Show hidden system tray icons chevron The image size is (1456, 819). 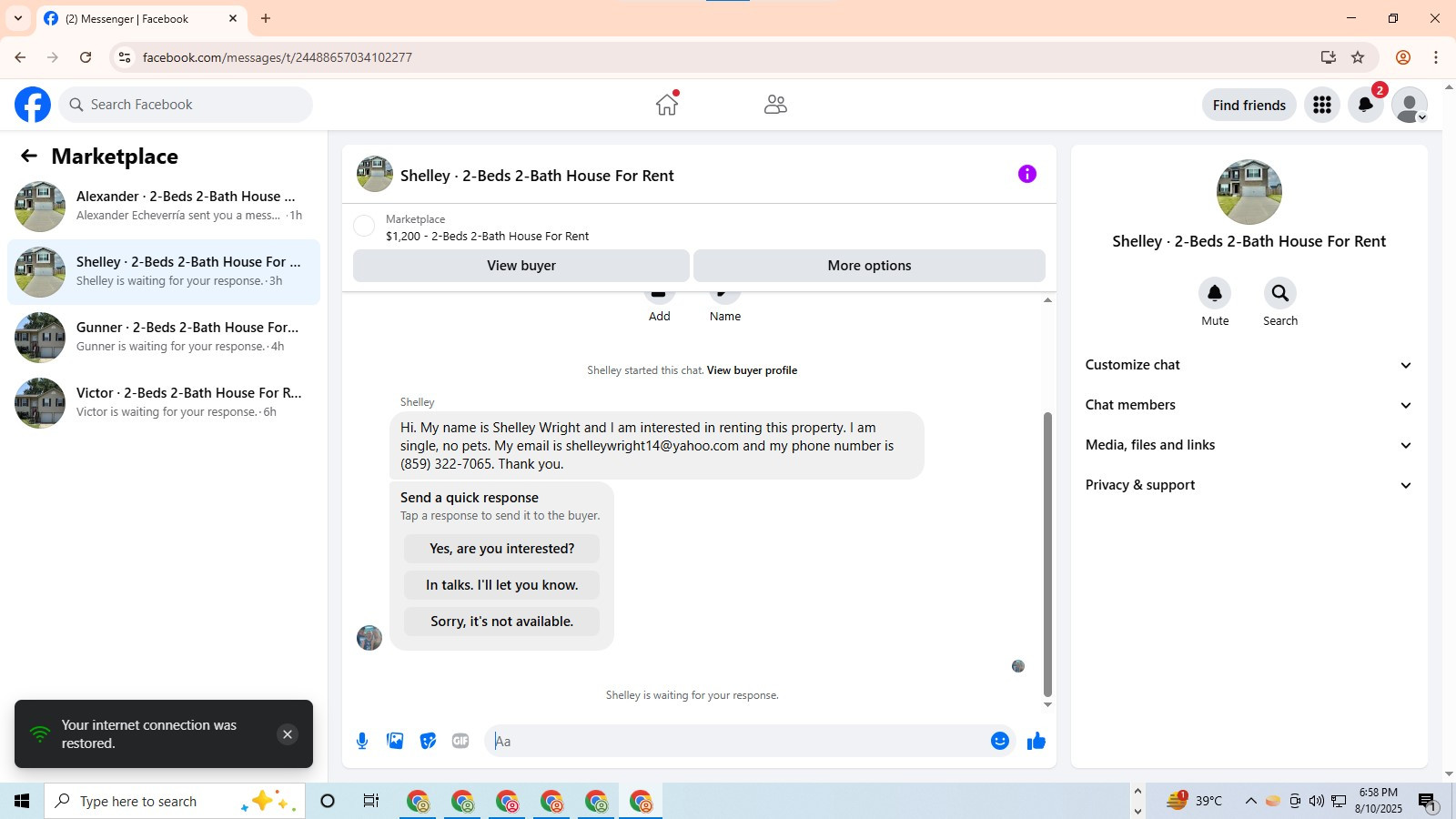pyautogui.click(x=1250, y=801)
